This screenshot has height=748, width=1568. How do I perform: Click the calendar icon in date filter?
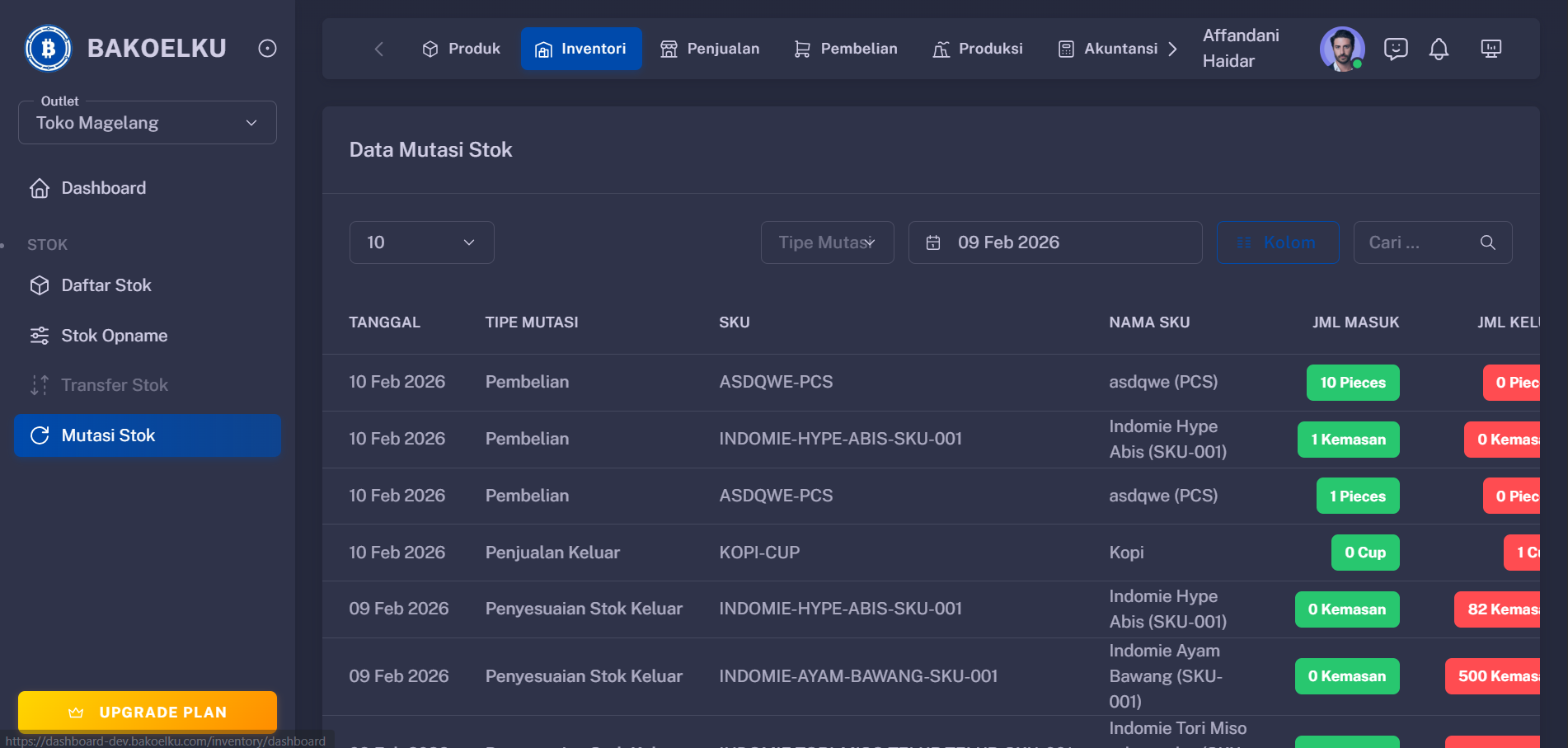(x=932, y=242)
